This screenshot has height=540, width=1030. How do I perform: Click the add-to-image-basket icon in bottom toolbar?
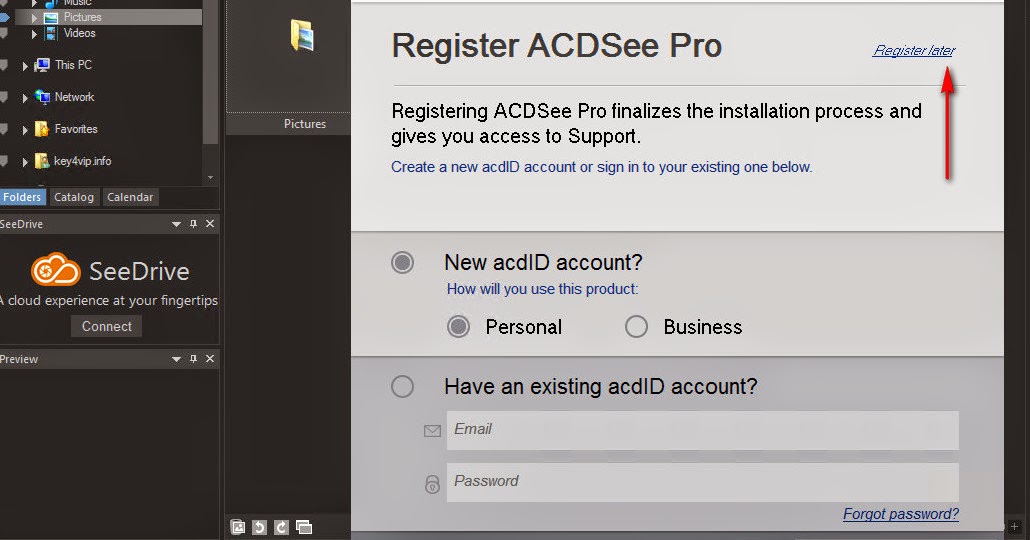click(238, 527)
